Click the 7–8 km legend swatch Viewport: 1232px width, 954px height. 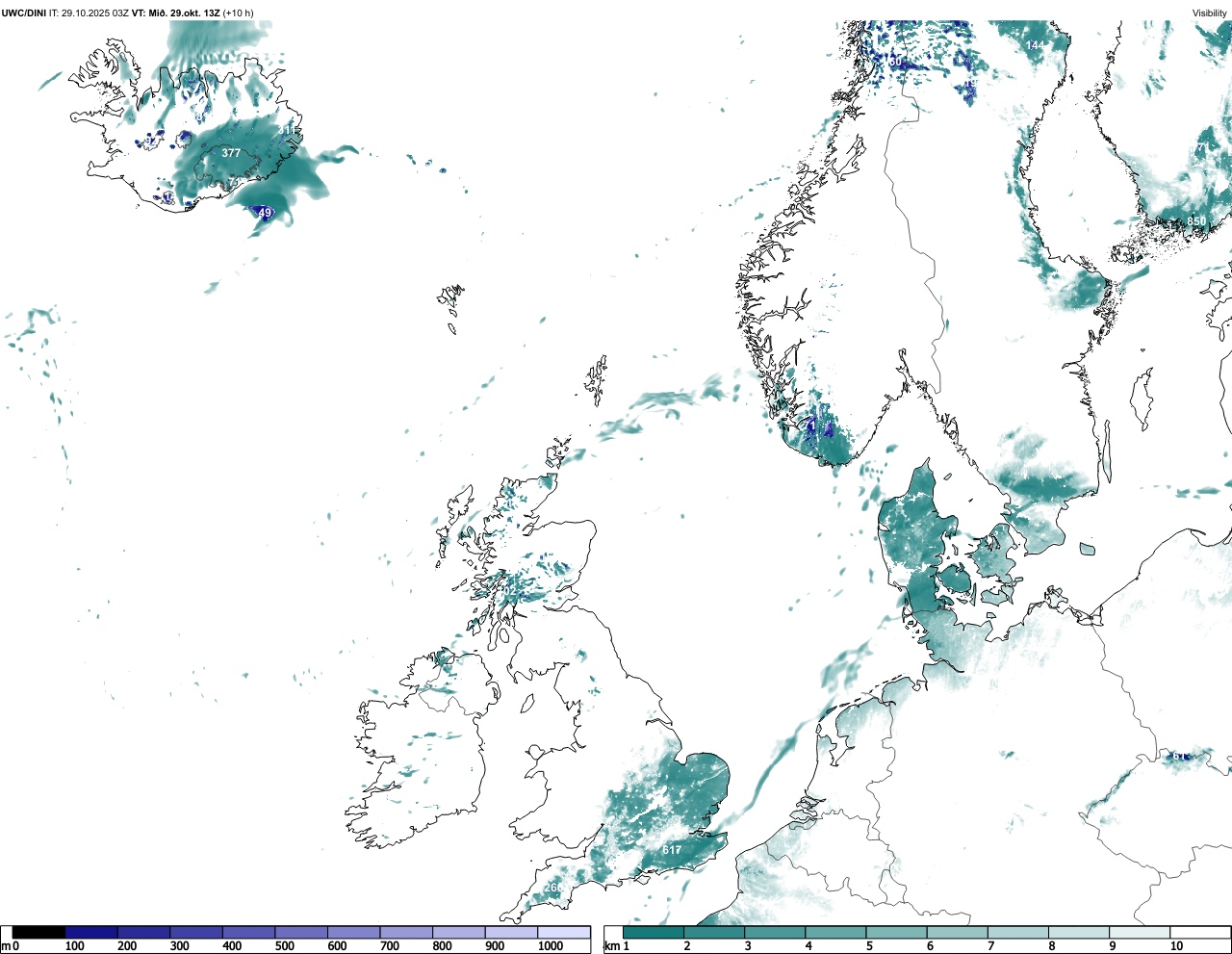pyautogui.click(x=1017, y=932)
